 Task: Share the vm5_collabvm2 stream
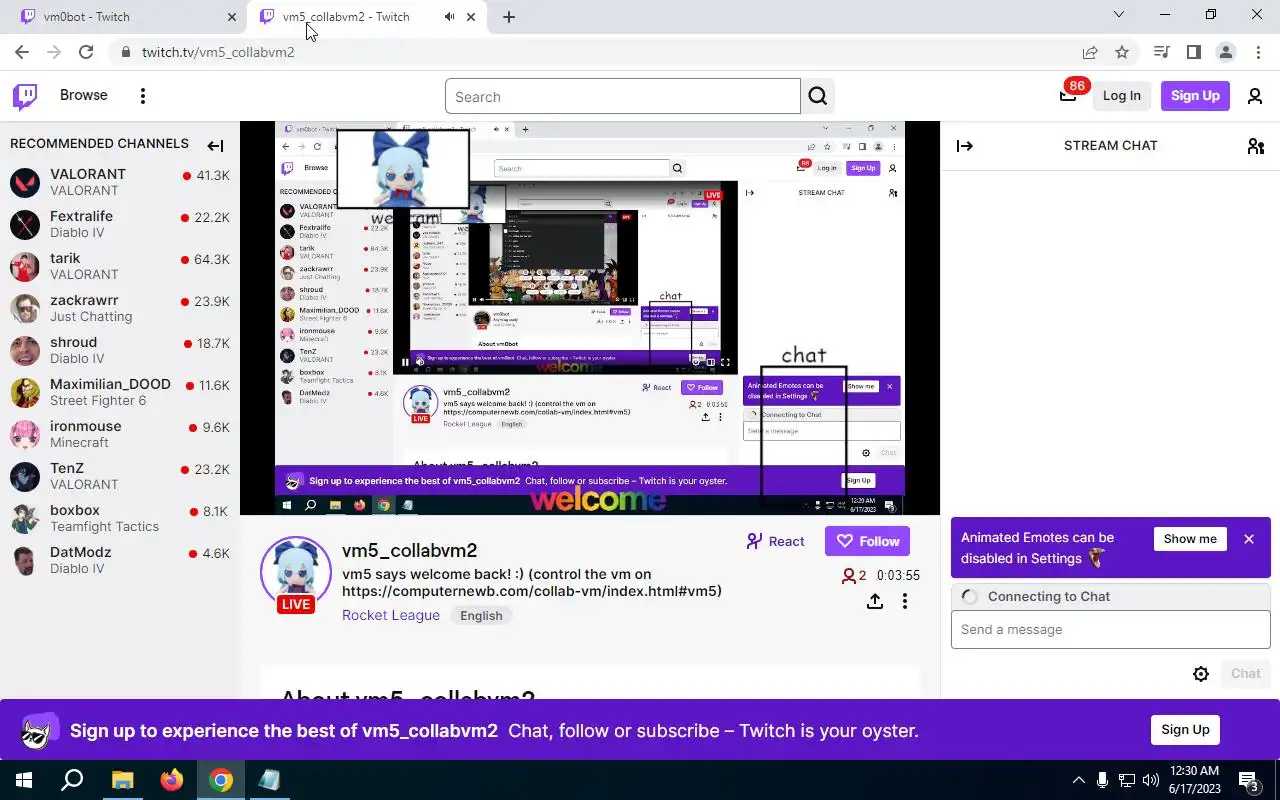875,601
